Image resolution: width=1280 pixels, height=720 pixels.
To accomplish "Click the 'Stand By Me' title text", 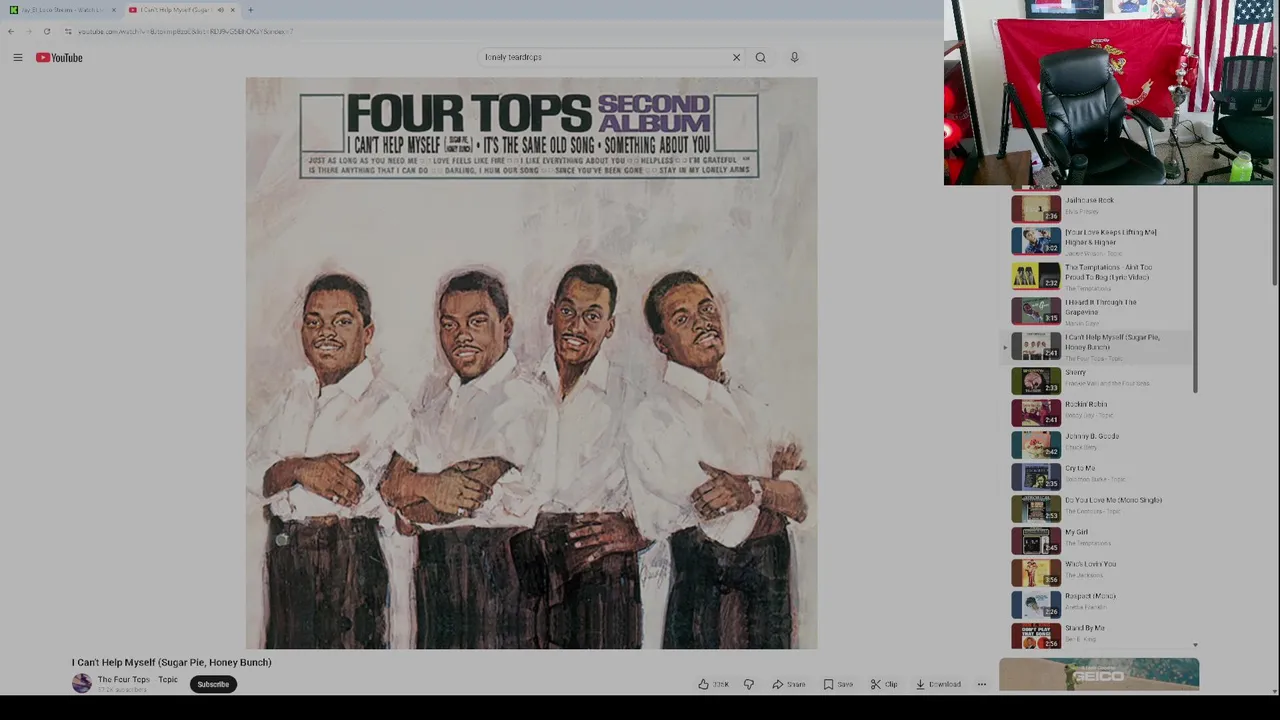I will coord(1085,628).
